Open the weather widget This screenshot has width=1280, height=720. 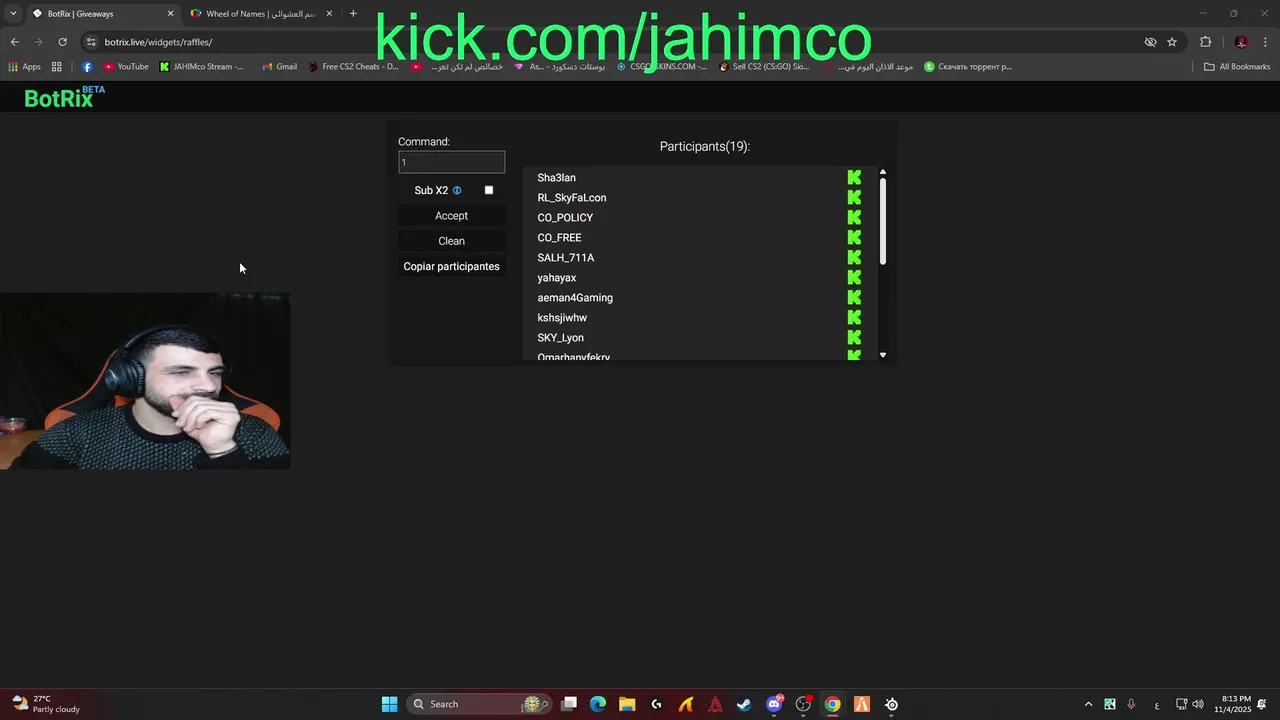pos(45,704)
